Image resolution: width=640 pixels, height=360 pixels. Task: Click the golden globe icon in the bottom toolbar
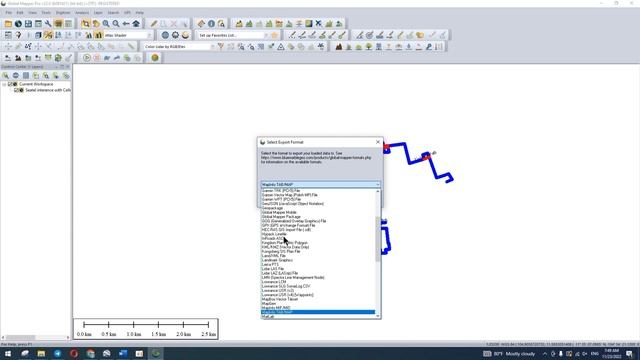pos(155,58)
